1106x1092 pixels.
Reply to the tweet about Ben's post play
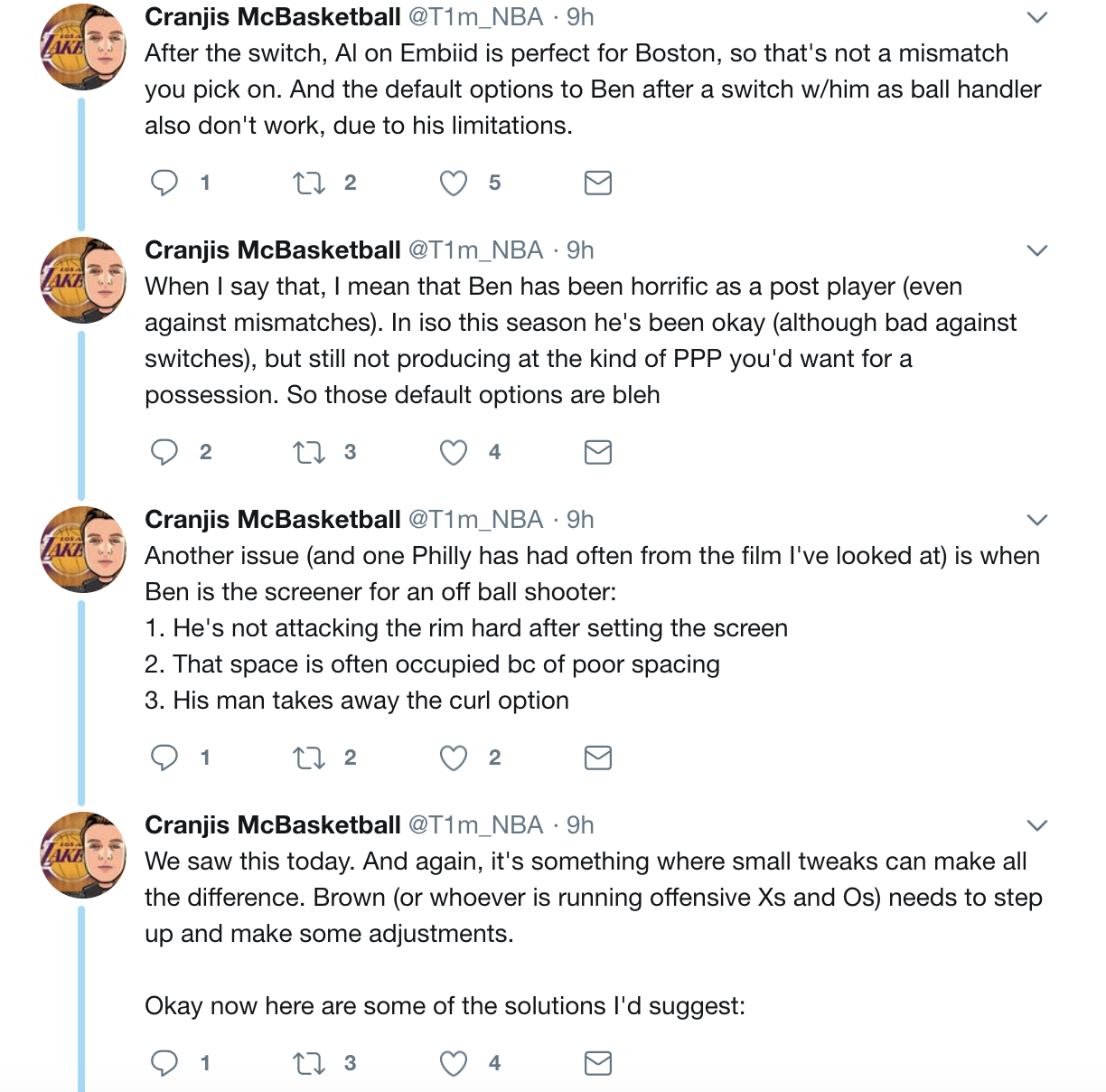(x=164, y=452)
